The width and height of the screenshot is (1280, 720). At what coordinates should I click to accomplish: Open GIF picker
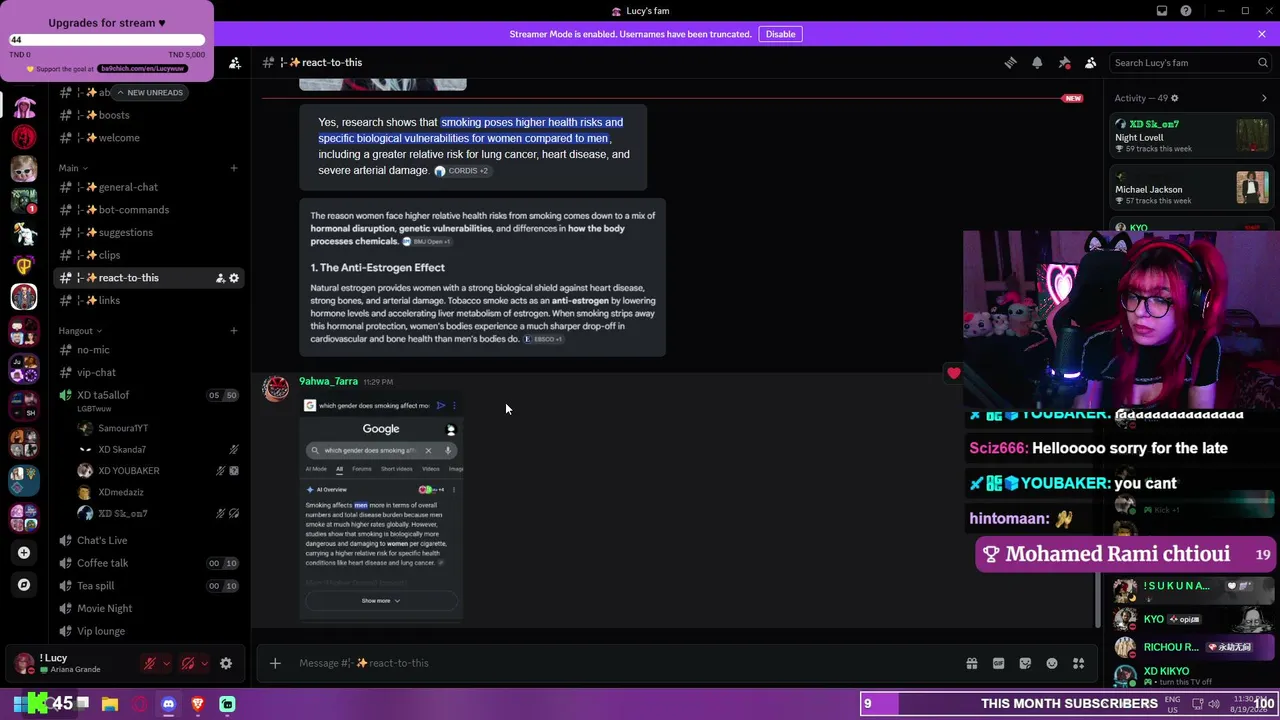pos(998,663)
